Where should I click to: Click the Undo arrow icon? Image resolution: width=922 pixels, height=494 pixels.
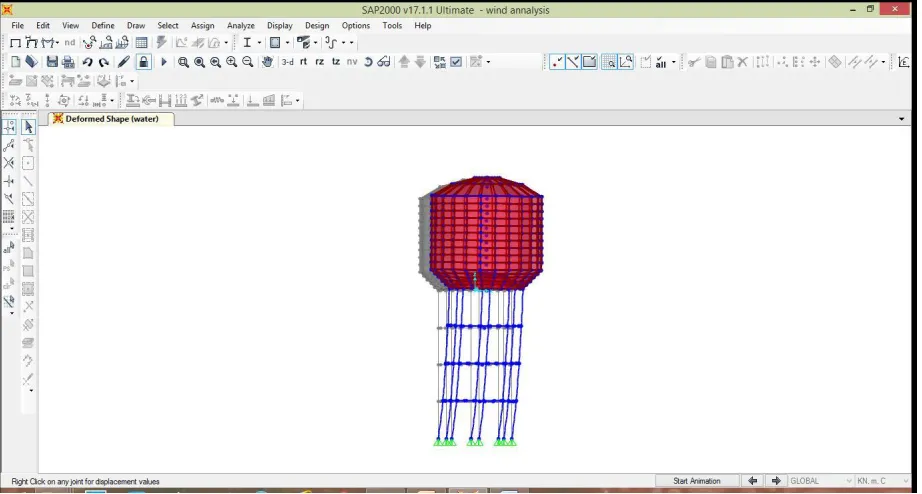[88, 62]
